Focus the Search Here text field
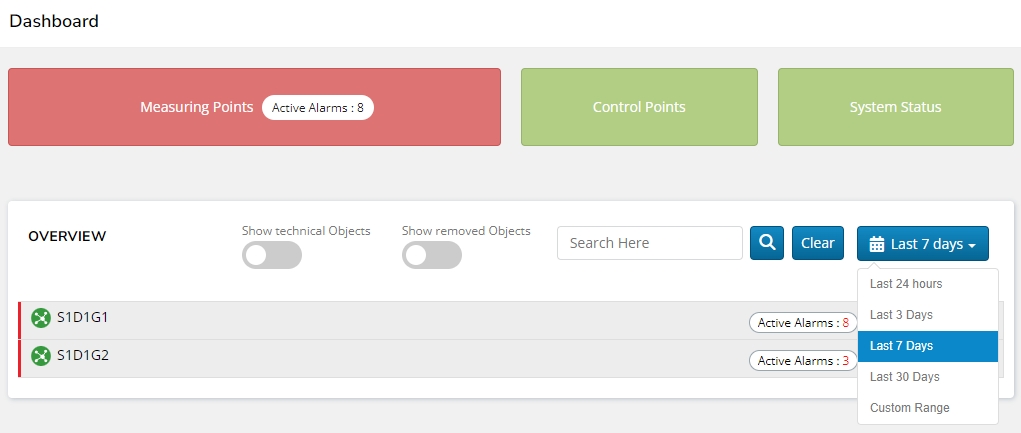The image size is (1021, 433). [x=649, y=243]
